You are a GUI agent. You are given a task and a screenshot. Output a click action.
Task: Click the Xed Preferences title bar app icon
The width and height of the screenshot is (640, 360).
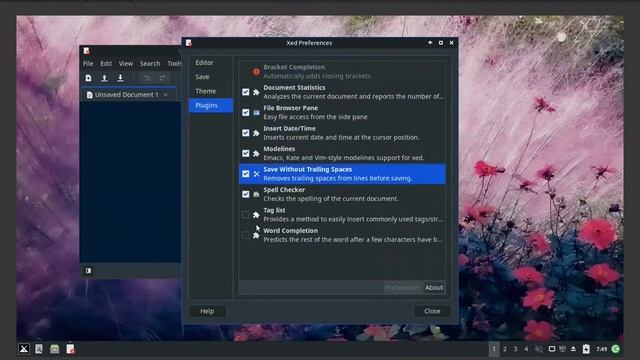189,43
